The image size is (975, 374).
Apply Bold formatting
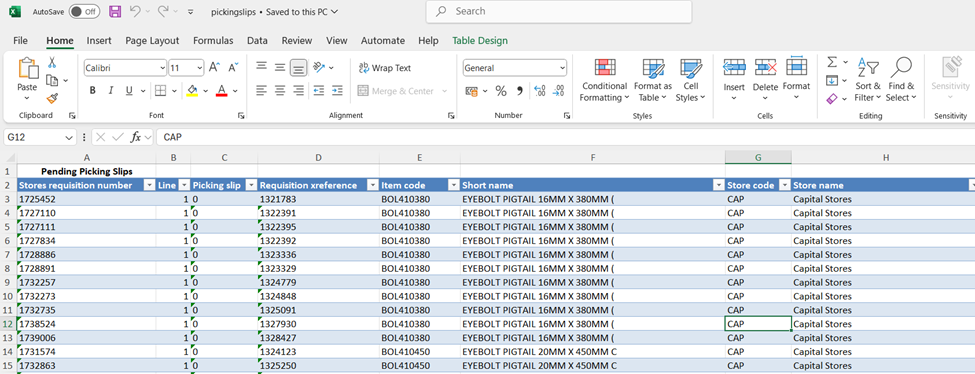pyautogui.click(x=93, y=91)
